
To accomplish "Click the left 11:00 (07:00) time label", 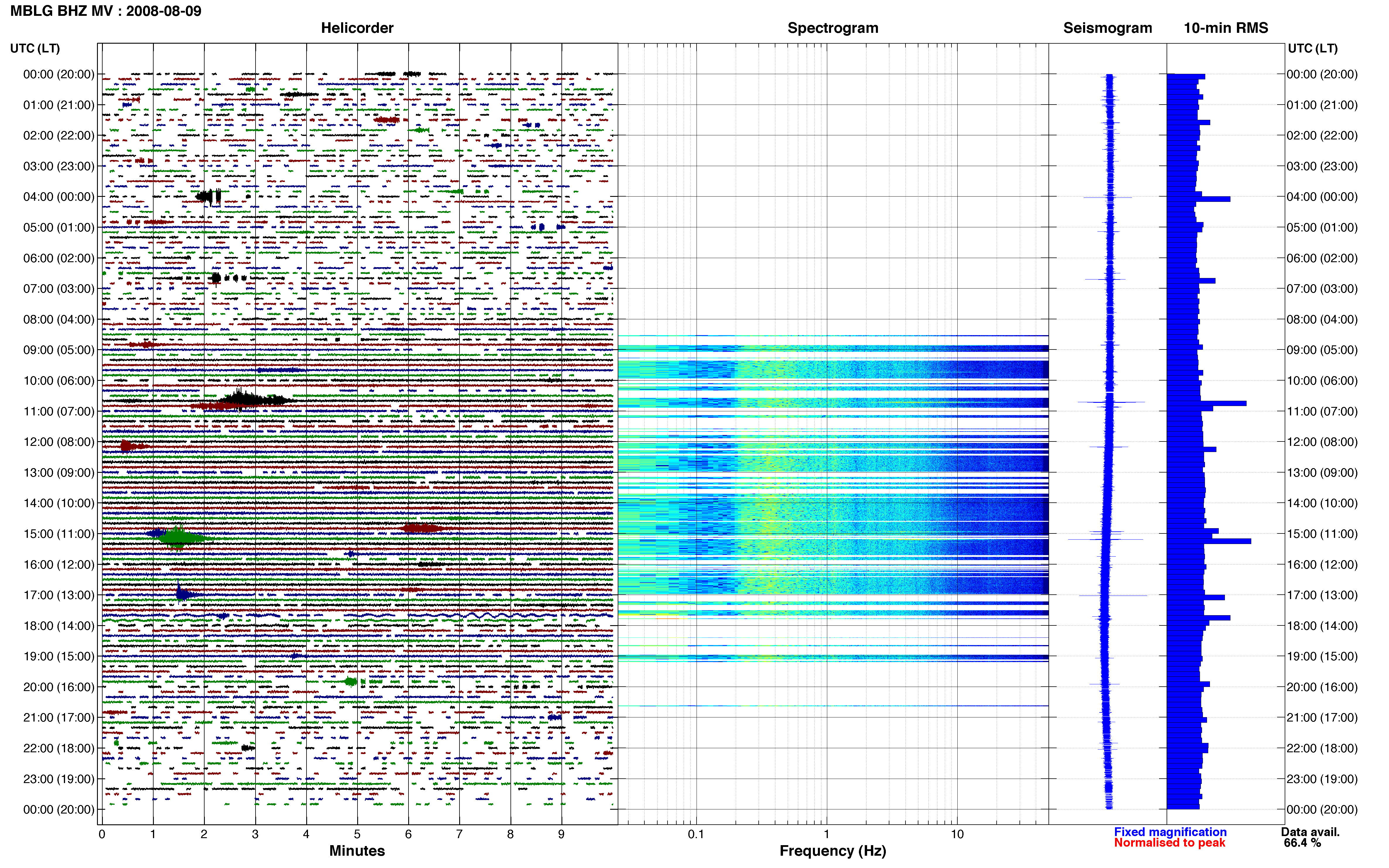I will click(59, 411).
